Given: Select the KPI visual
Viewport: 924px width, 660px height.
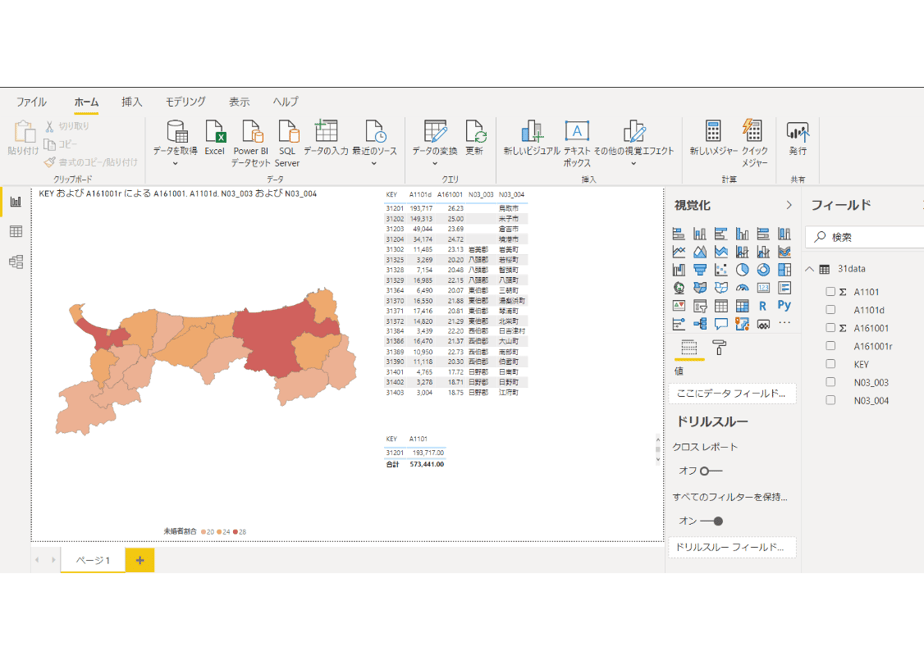Looking at the screenshot, I should pyautogui.click(x=679, y=306).
